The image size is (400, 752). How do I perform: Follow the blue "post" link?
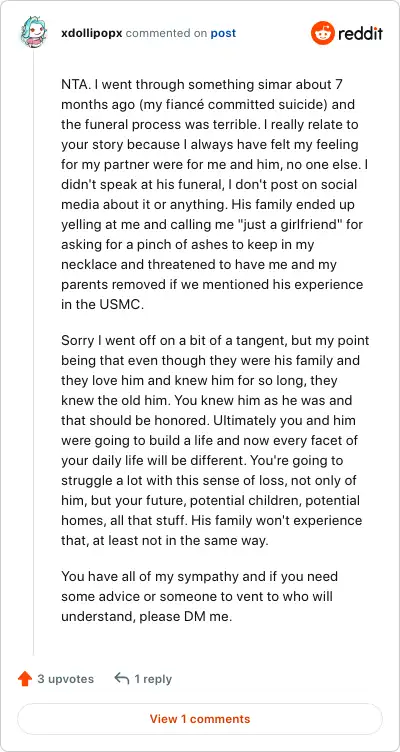pyautogui.click(x=223, y=34)
